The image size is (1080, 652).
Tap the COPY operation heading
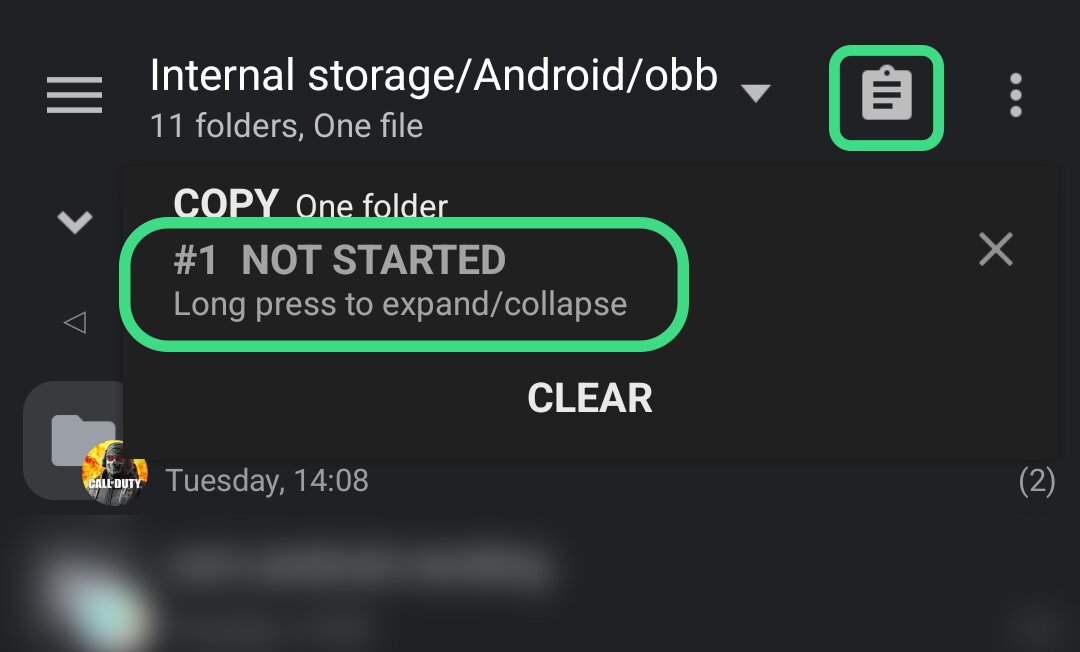[226, 204]
